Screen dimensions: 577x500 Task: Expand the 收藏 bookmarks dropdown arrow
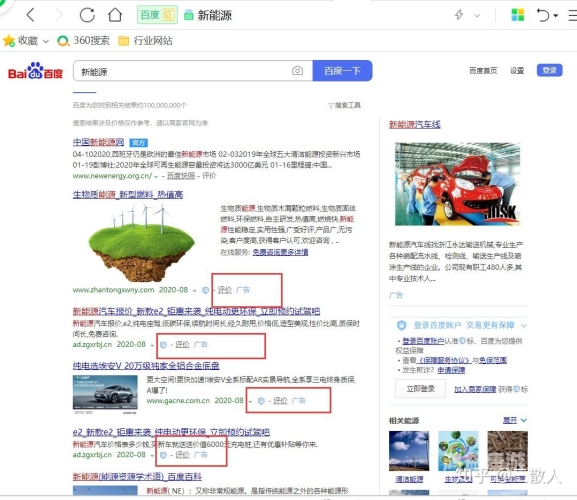tap(46, 41)
